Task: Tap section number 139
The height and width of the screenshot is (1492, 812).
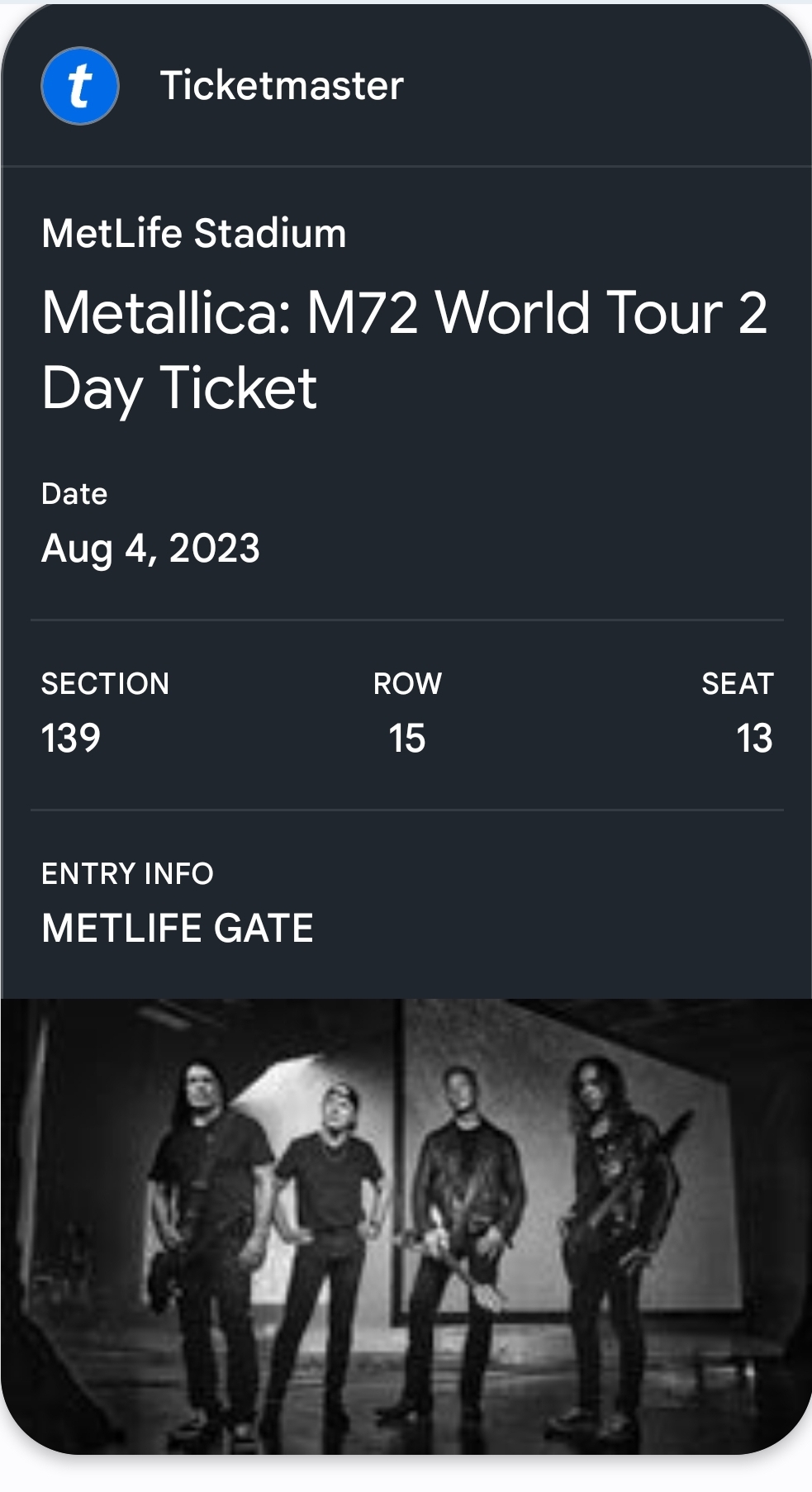Action: coord(71,739)
